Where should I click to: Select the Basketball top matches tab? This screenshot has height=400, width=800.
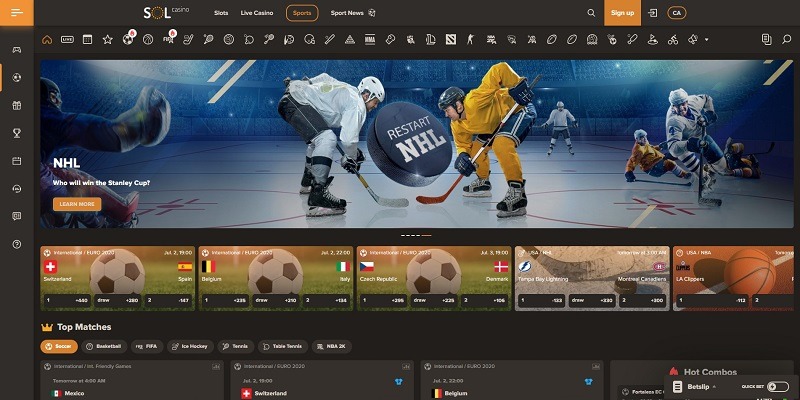tap(104, 346)
